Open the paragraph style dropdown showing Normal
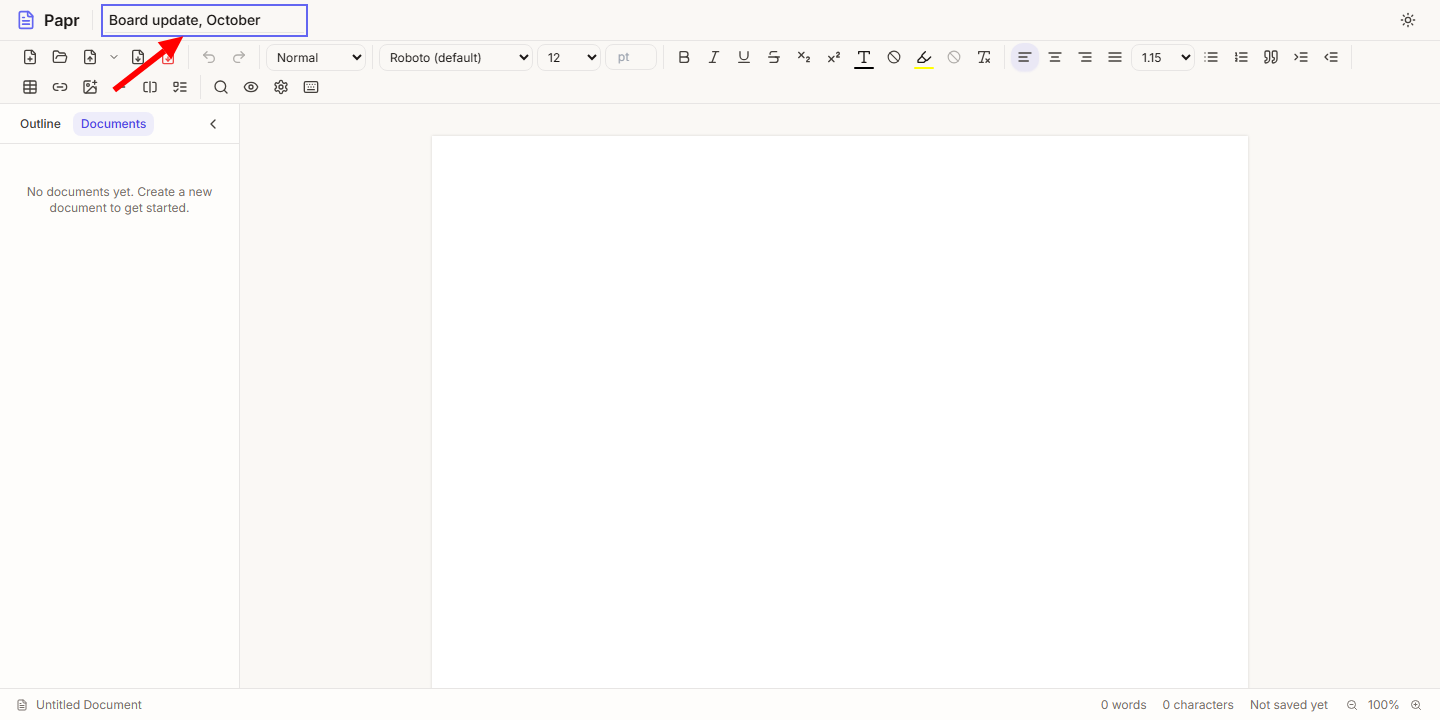This screenshot has width=1440, height=720. (316, 57)
